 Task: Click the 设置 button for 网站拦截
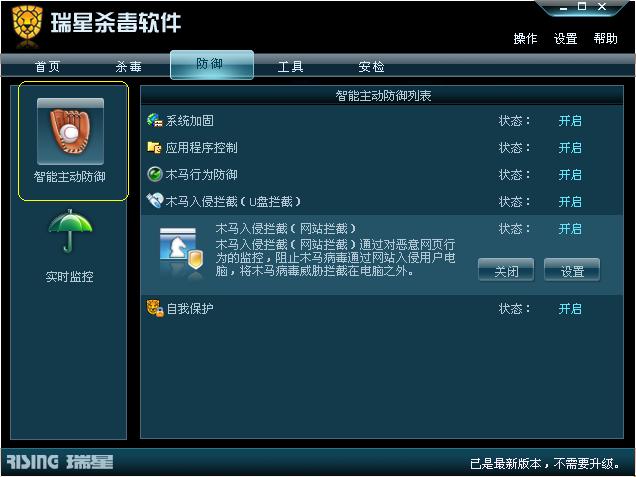(x=572, y=270)
